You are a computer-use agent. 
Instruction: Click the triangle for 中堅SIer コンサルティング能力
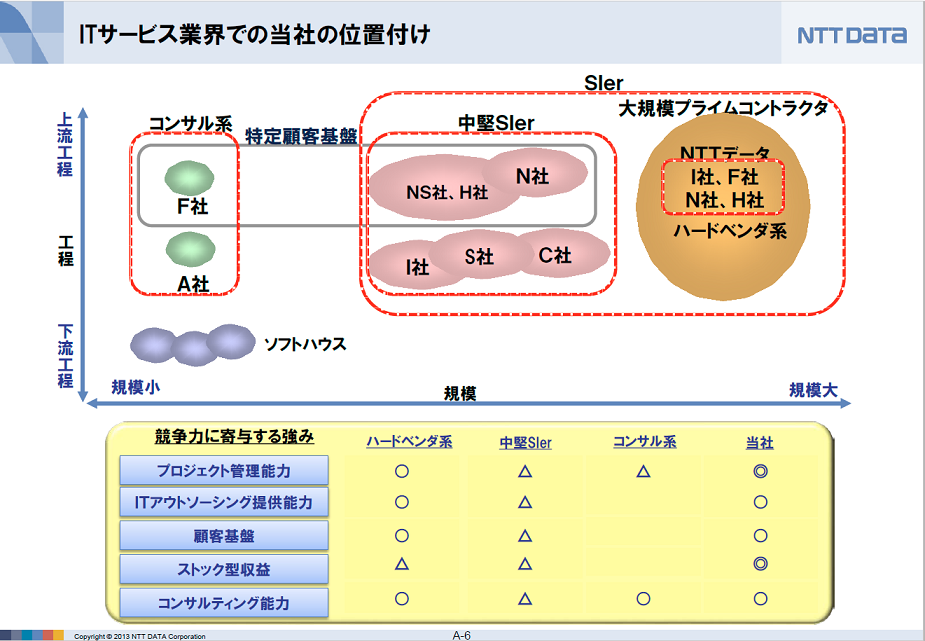point(525,599)
